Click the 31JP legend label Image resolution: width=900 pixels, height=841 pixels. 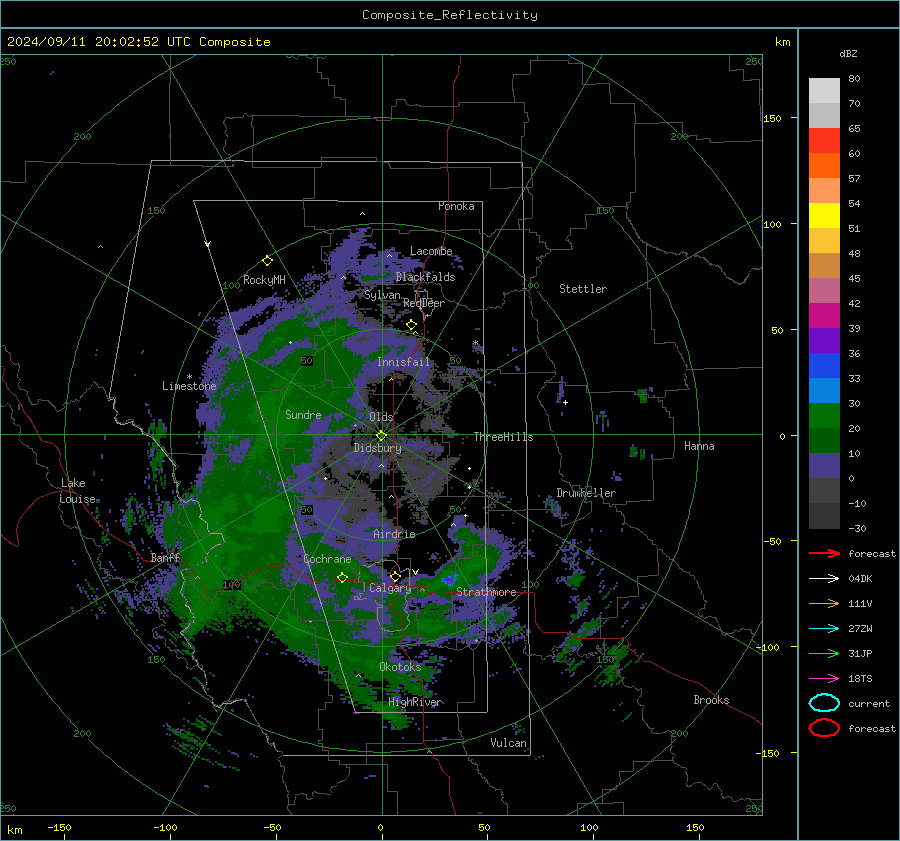tap(860, 653)
